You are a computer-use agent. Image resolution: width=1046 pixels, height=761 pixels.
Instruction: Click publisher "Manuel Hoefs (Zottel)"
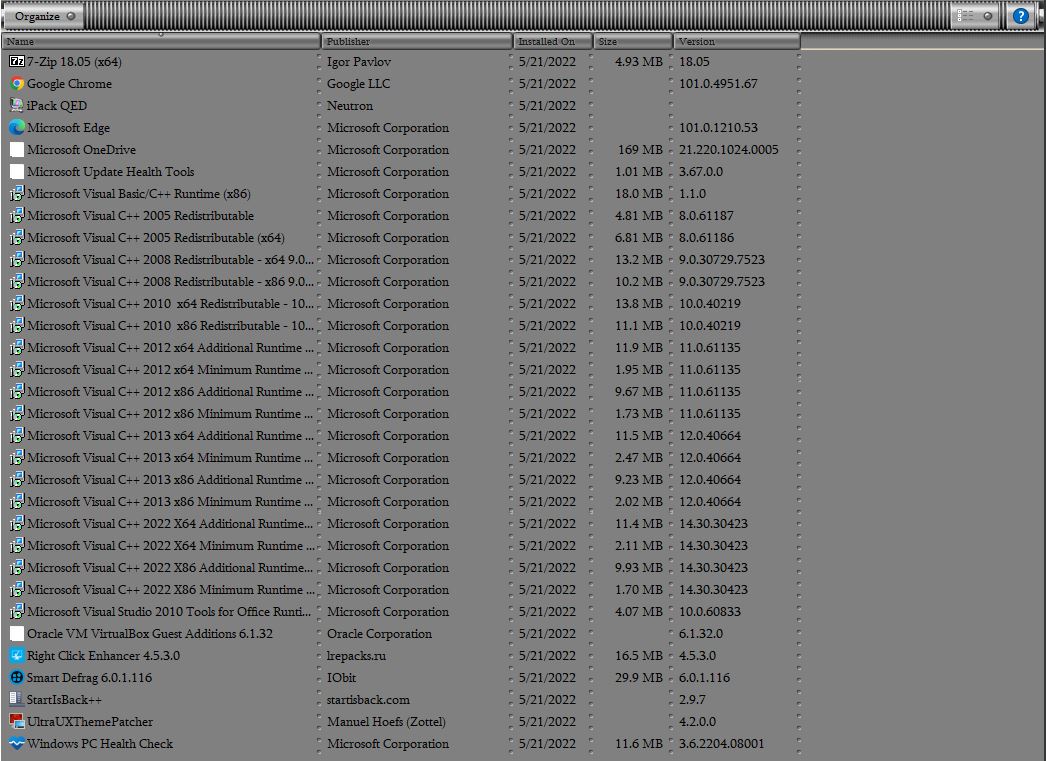coord(386,722)
